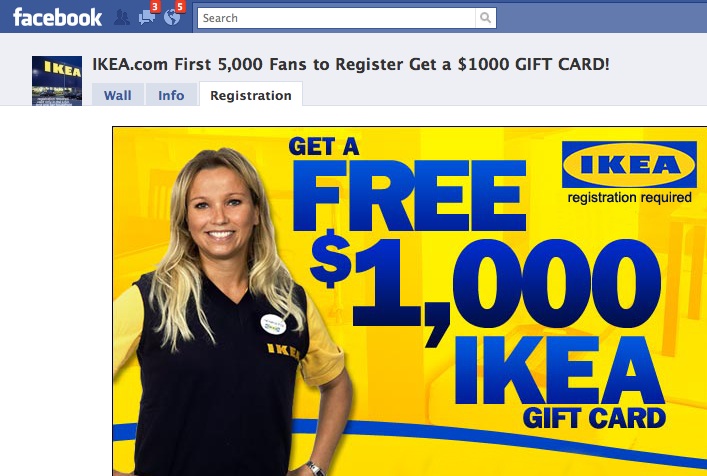Click the red 5 notifications badge
The width and height of the screenshot is (707, 476).
pyautogui.click(x=180, y=7)
